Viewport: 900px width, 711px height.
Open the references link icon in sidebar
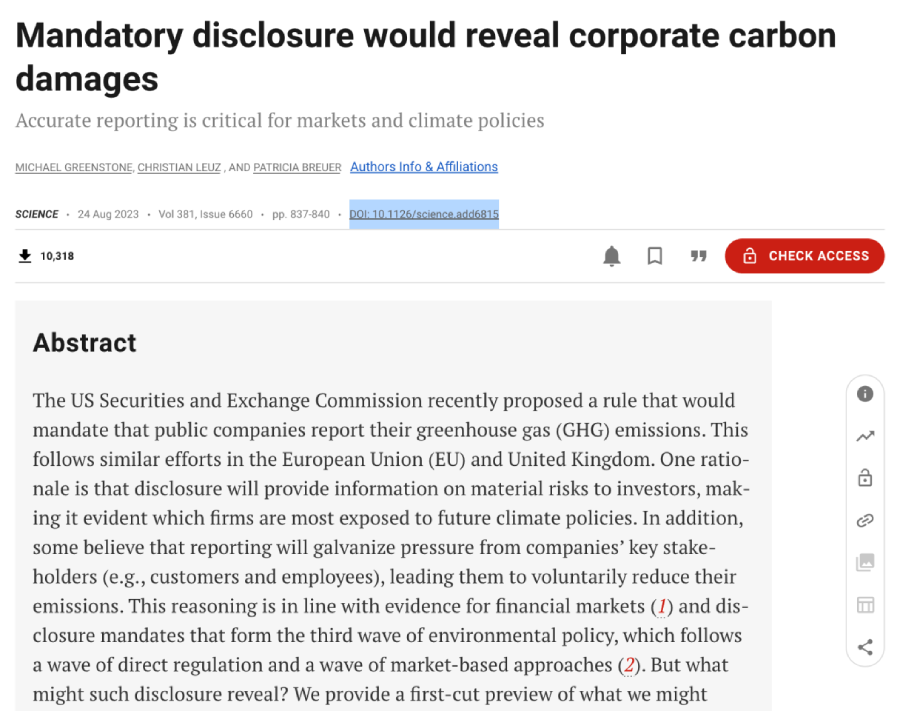click(865, 520)
